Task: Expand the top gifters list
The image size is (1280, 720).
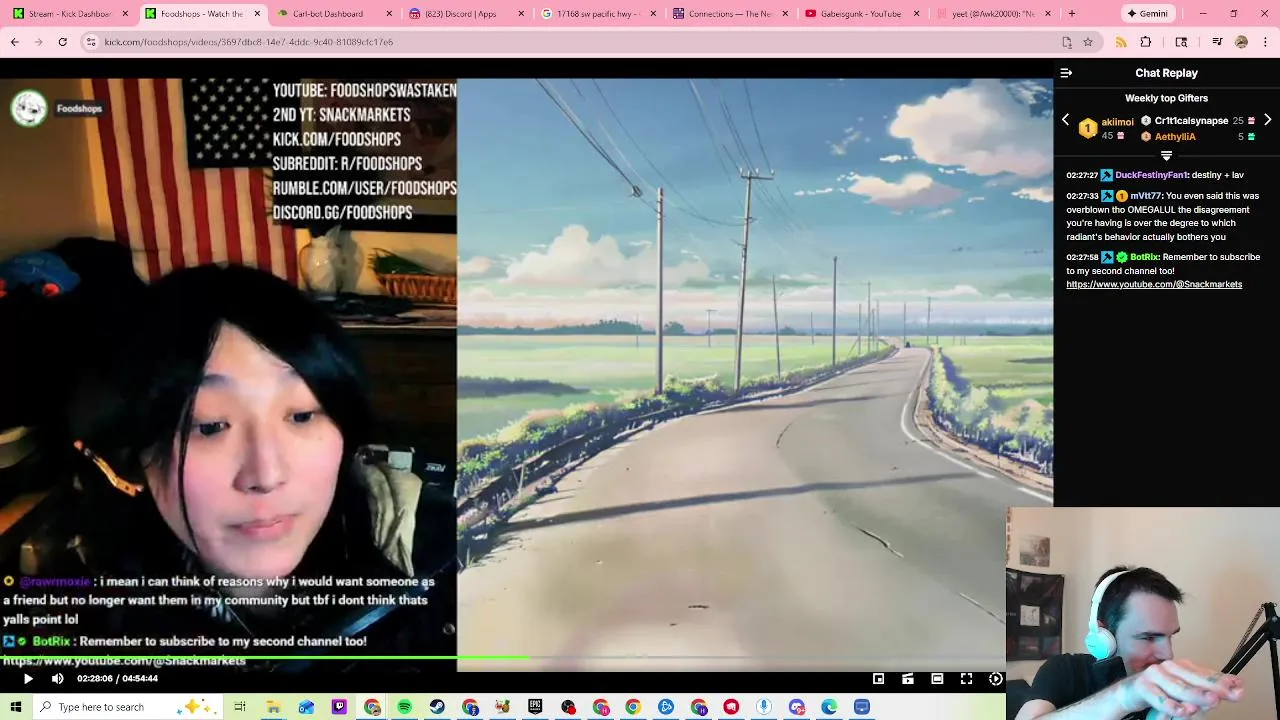Action: (1166, 156)
